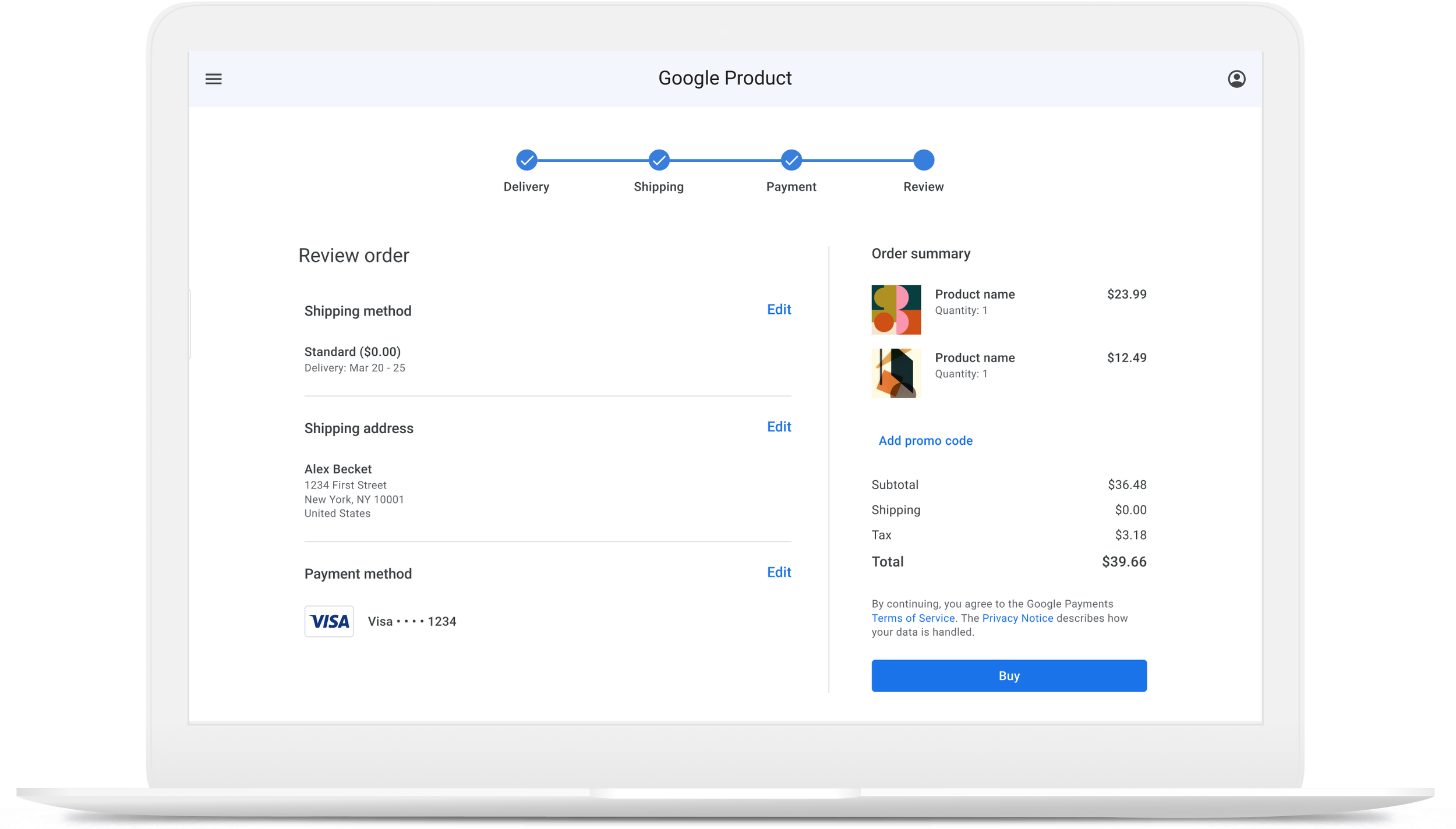Edit the payment method
The height and width of the screenshot is (829, 1456).
click(778, 572)
